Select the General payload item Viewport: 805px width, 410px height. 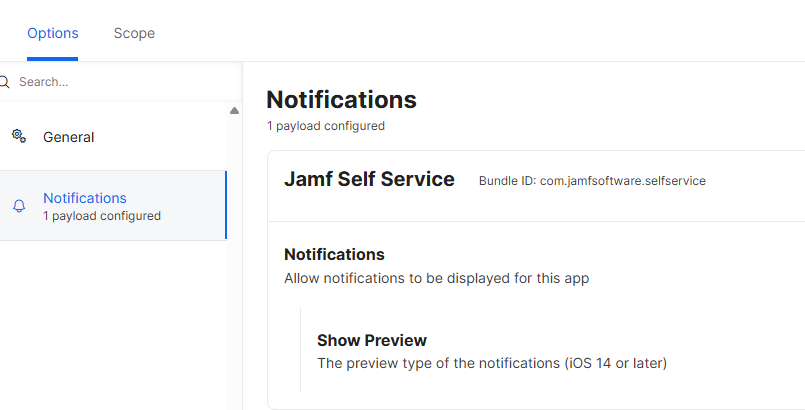tap(113, 137)
